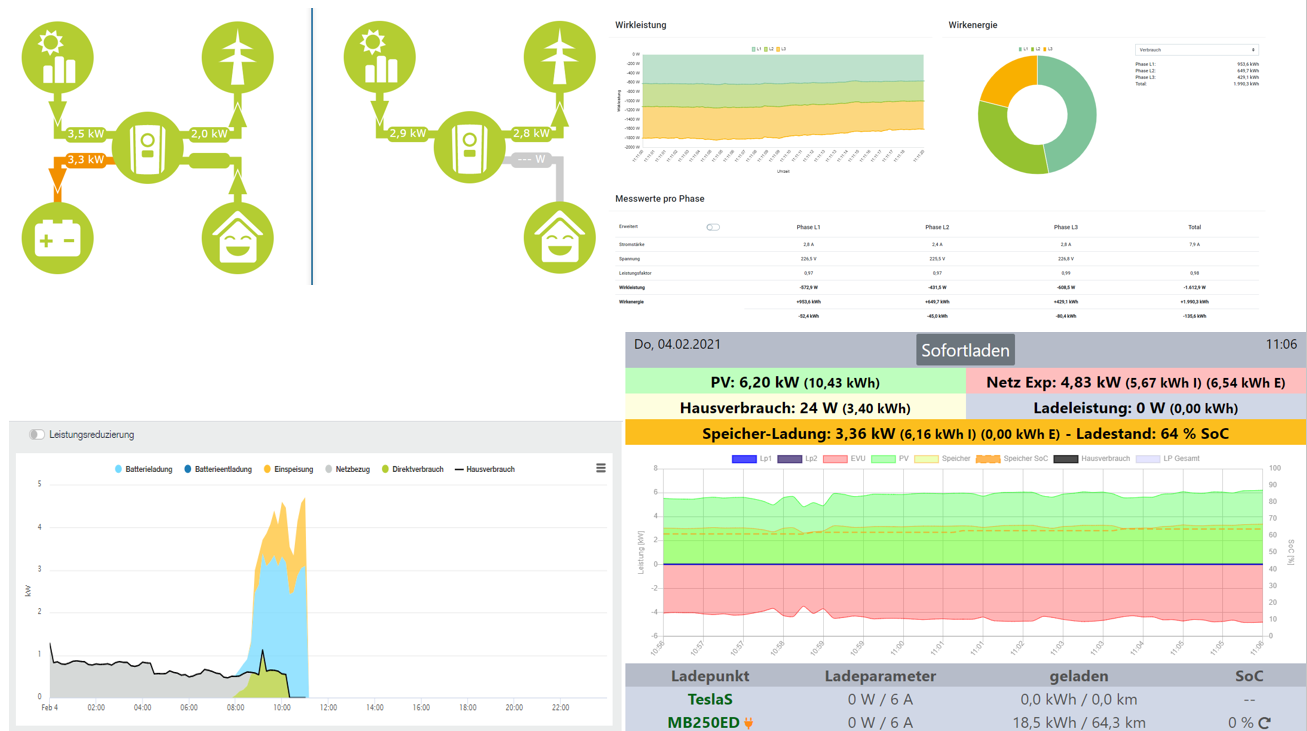This screenshot has width=1307, height=731.
Task: Toggle Batterieladung series in the chart legend
Action: (x=144, y=469)
